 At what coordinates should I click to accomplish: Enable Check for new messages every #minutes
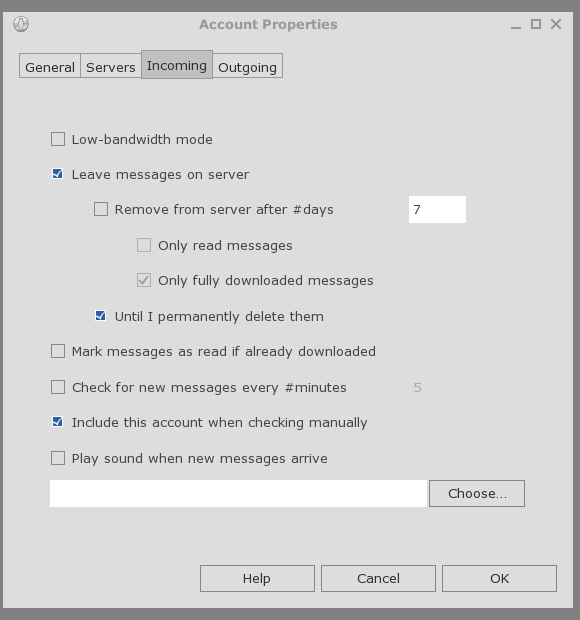58,387
